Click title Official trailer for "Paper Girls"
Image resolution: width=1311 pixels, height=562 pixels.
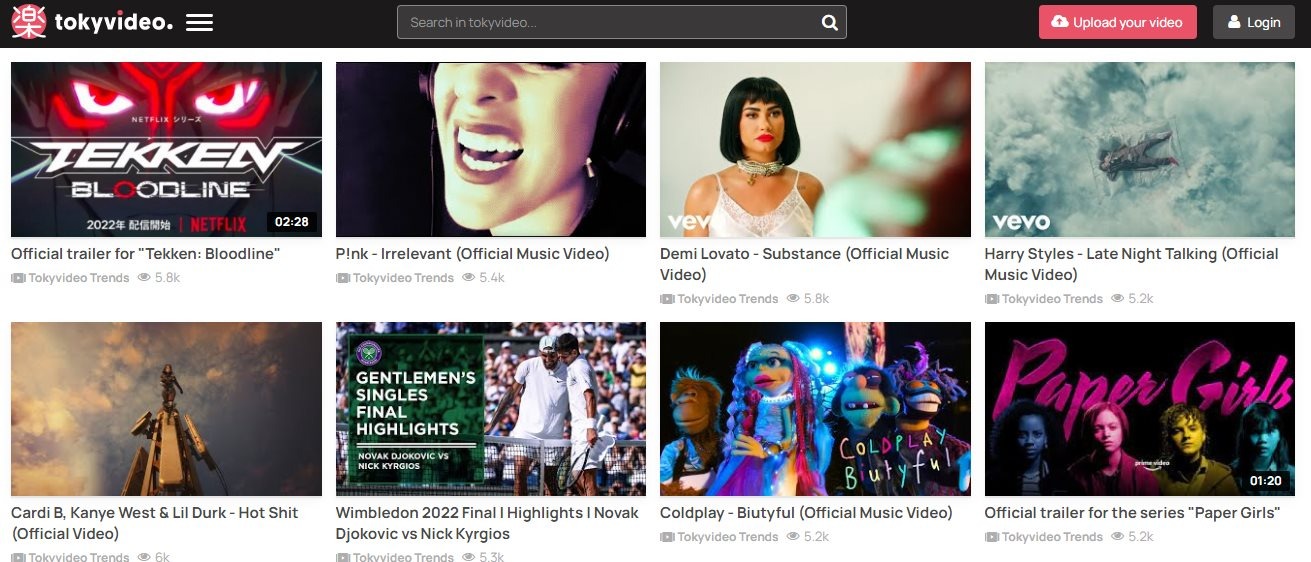1132,513
